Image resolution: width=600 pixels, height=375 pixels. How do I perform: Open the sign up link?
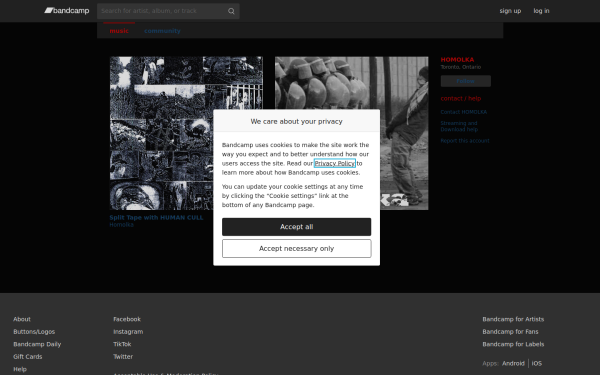tap(510, 11)
